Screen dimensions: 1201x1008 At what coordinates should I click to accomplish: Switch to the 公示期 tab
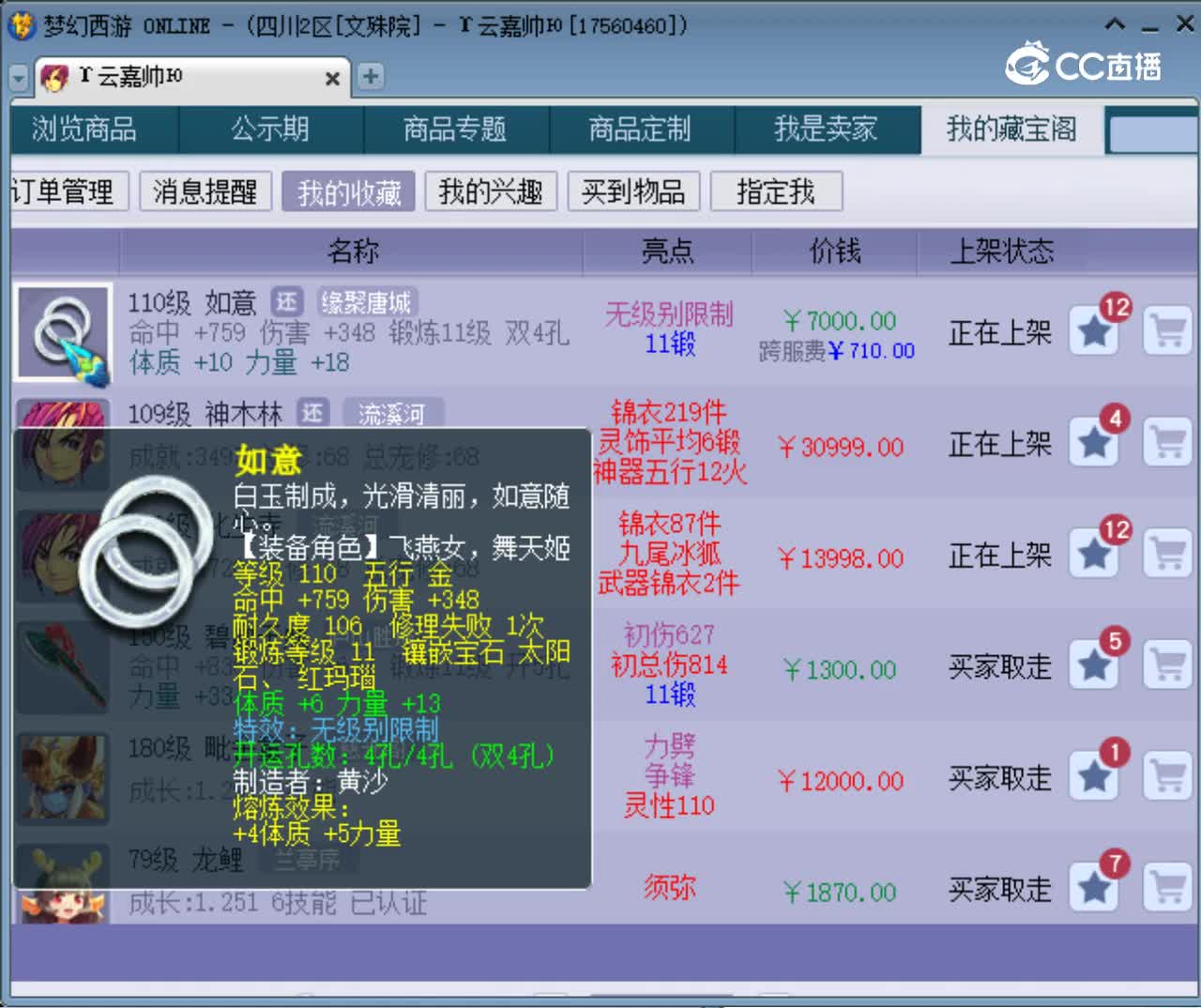[270, 130]
